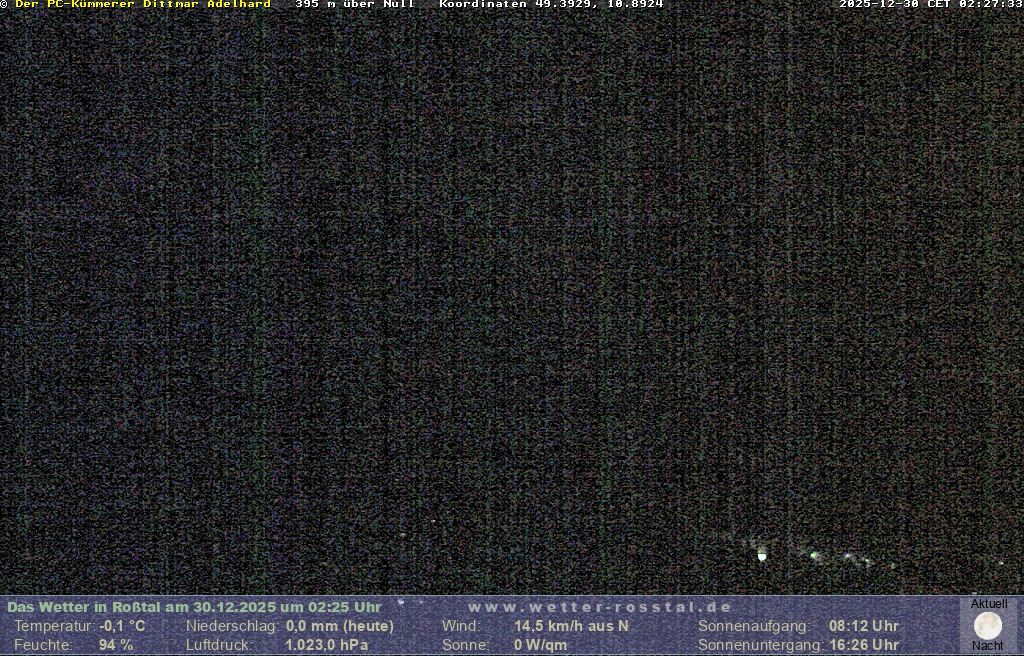
Task: Click the Niederschlag value 0,0 mm (heute)
Action: coord(340,626)
